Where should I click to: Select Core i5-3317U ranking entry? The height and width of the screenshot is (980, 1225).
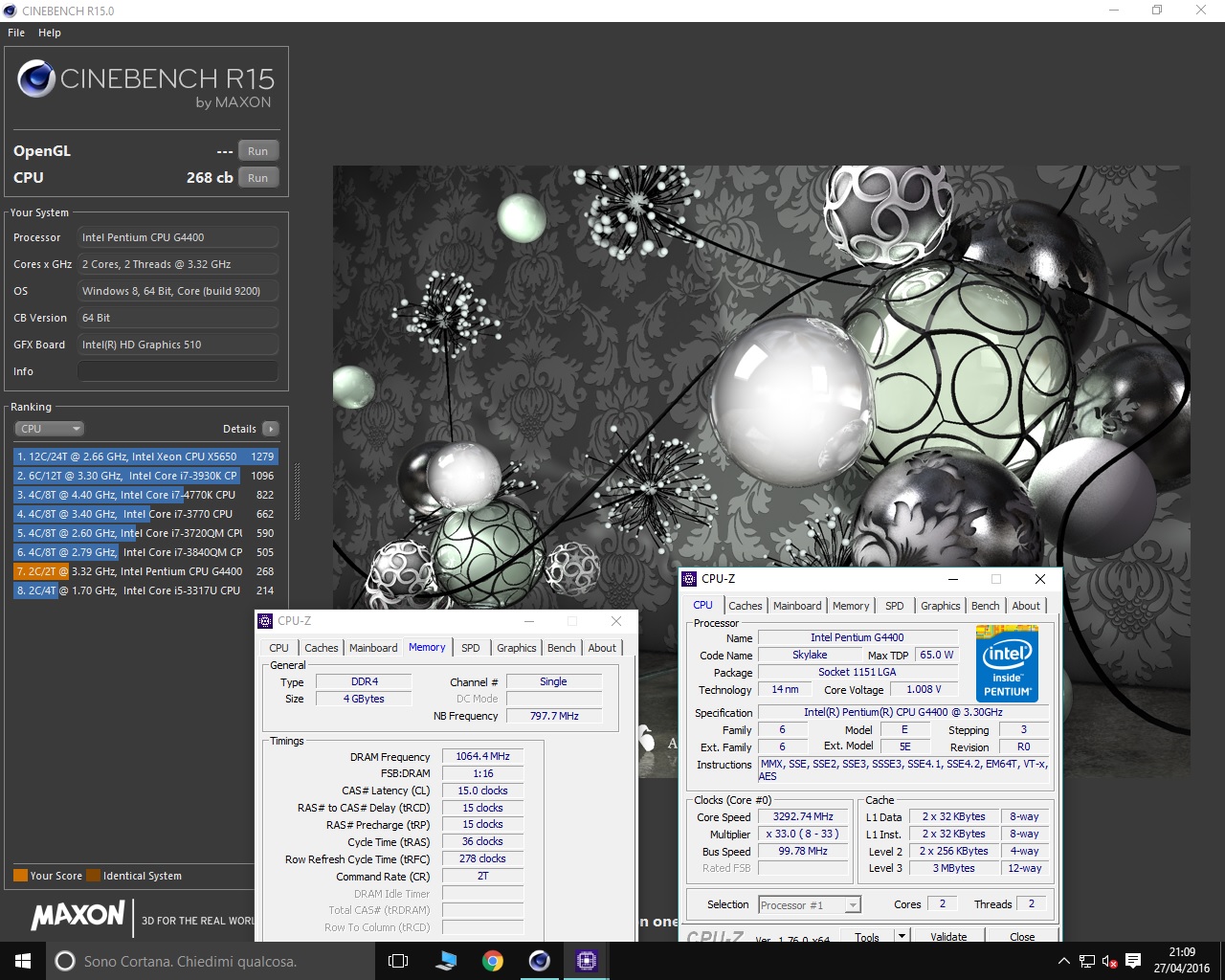click(x=145, y=590)
